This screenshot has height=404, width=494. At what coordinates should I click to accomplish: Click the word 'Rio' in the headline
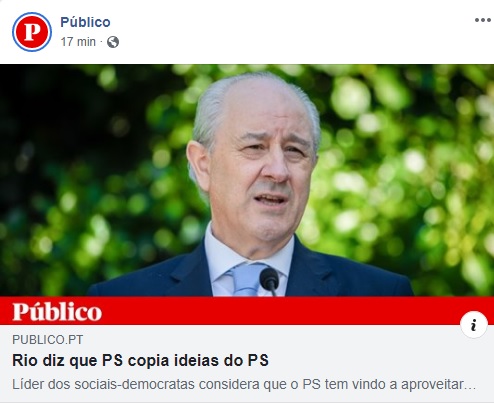point(25,361)
